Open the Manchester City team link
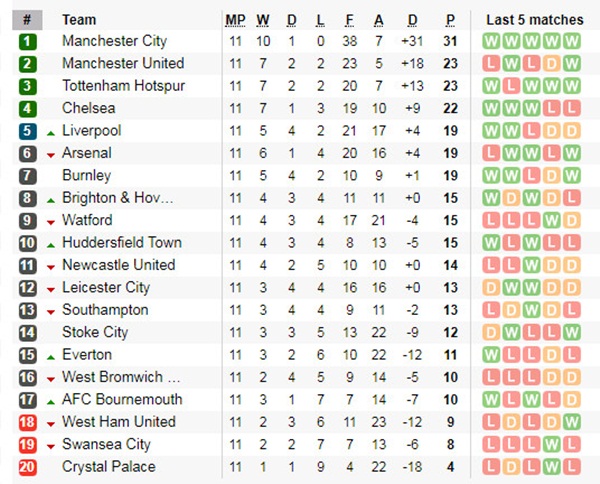The width and height of the screenshot is (600, 484). click(x=114, y=42)
